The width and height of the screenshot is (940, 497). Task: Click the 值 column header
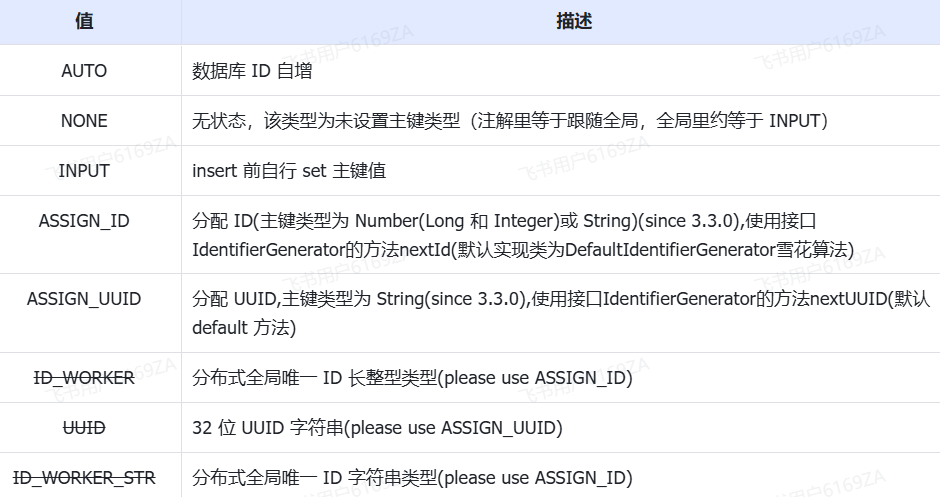point(84,22)
